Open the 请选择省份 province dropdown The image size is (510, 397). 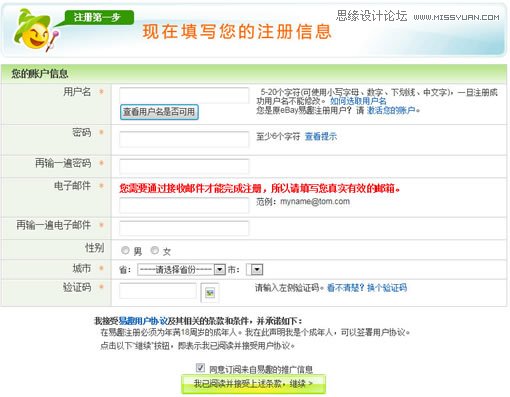(182, 269)
